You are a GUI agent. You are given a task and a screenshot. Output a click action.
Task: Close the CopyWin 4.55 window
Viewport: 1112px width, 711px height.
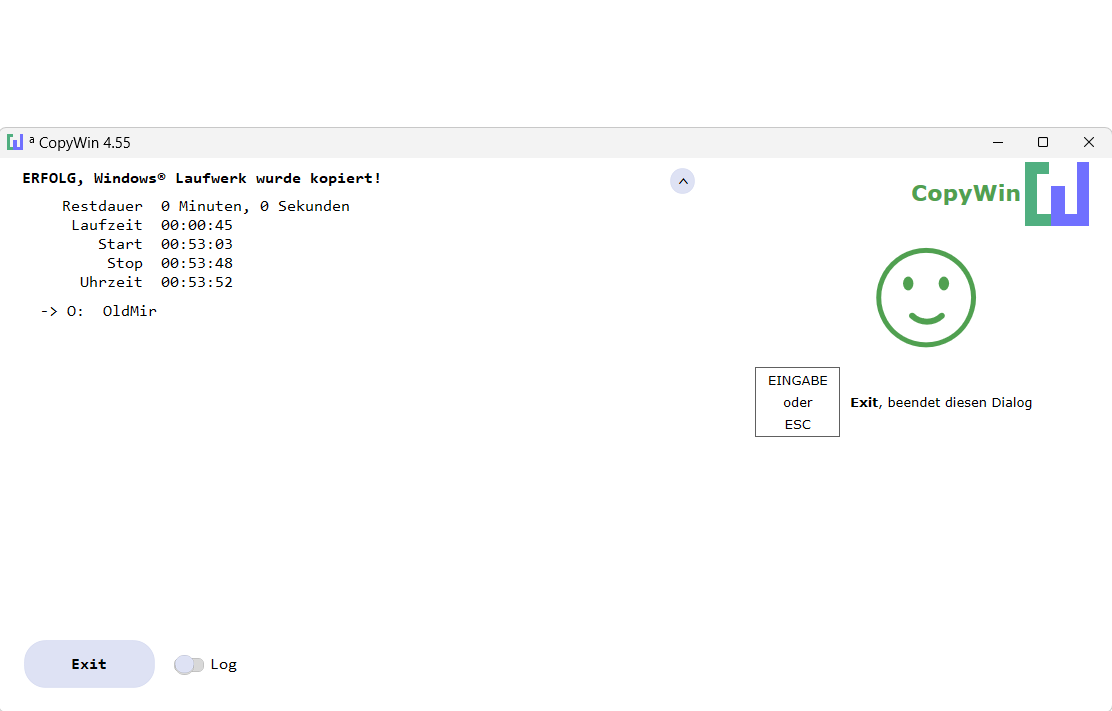pos(1089,142)
